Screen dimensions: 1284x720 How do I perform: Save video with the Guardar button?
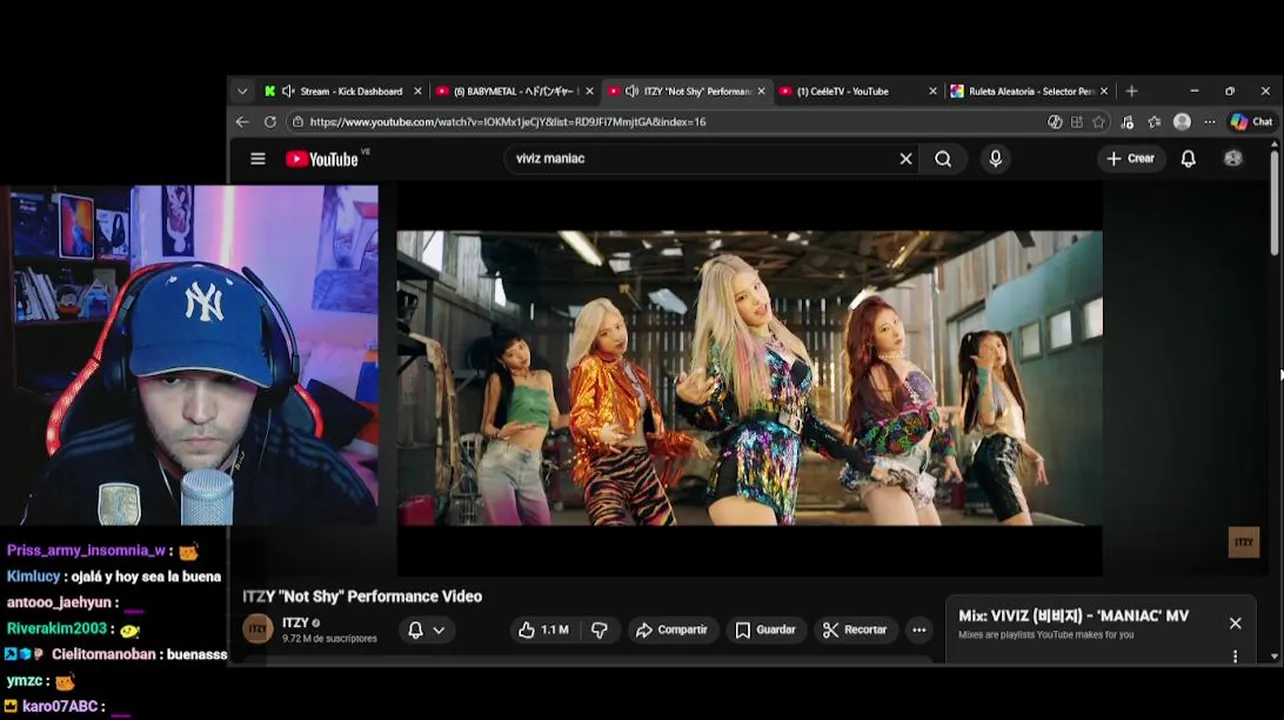(x=766, y=630)
